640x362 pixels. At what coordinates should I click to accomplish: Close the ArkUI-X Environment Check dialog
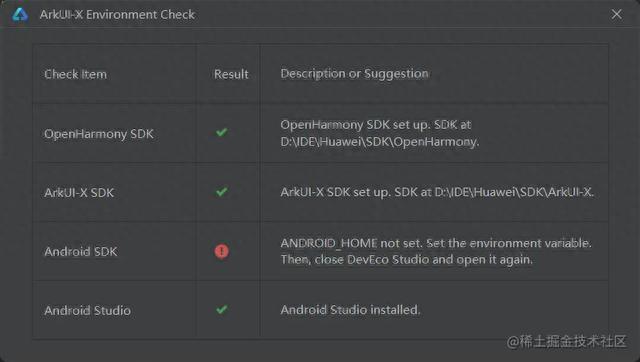[x=616, y=14]
